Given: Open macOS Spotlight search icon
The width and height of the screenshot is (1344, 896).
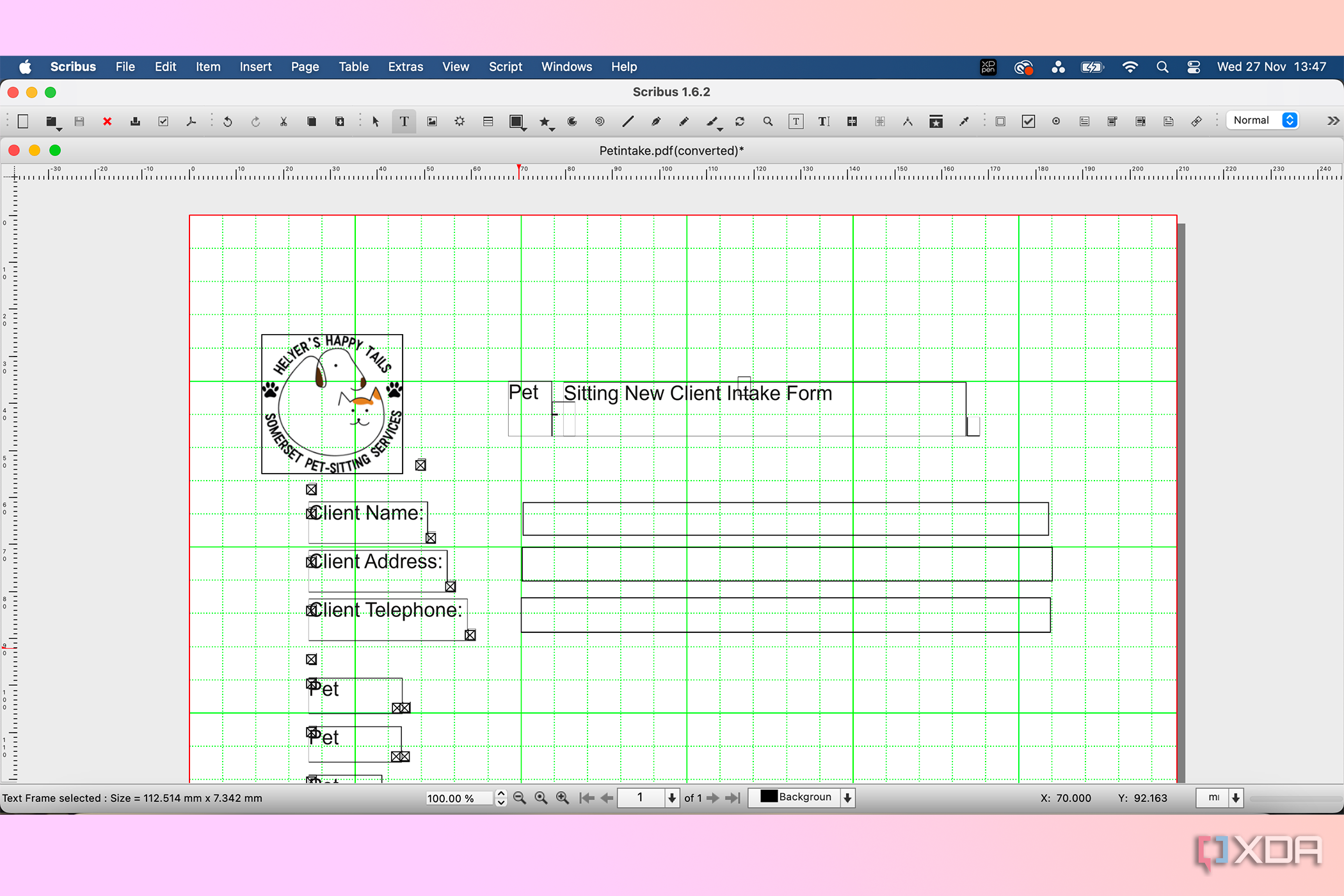Looking at the screenshot, I should tap(1162, 67).
